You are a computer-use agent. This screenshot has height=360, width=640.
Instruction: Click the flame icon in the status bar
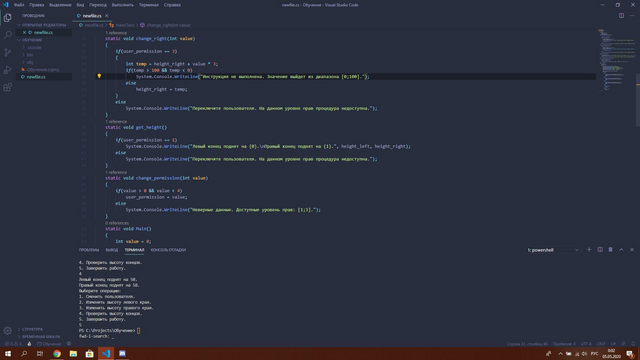click(29, 344)
